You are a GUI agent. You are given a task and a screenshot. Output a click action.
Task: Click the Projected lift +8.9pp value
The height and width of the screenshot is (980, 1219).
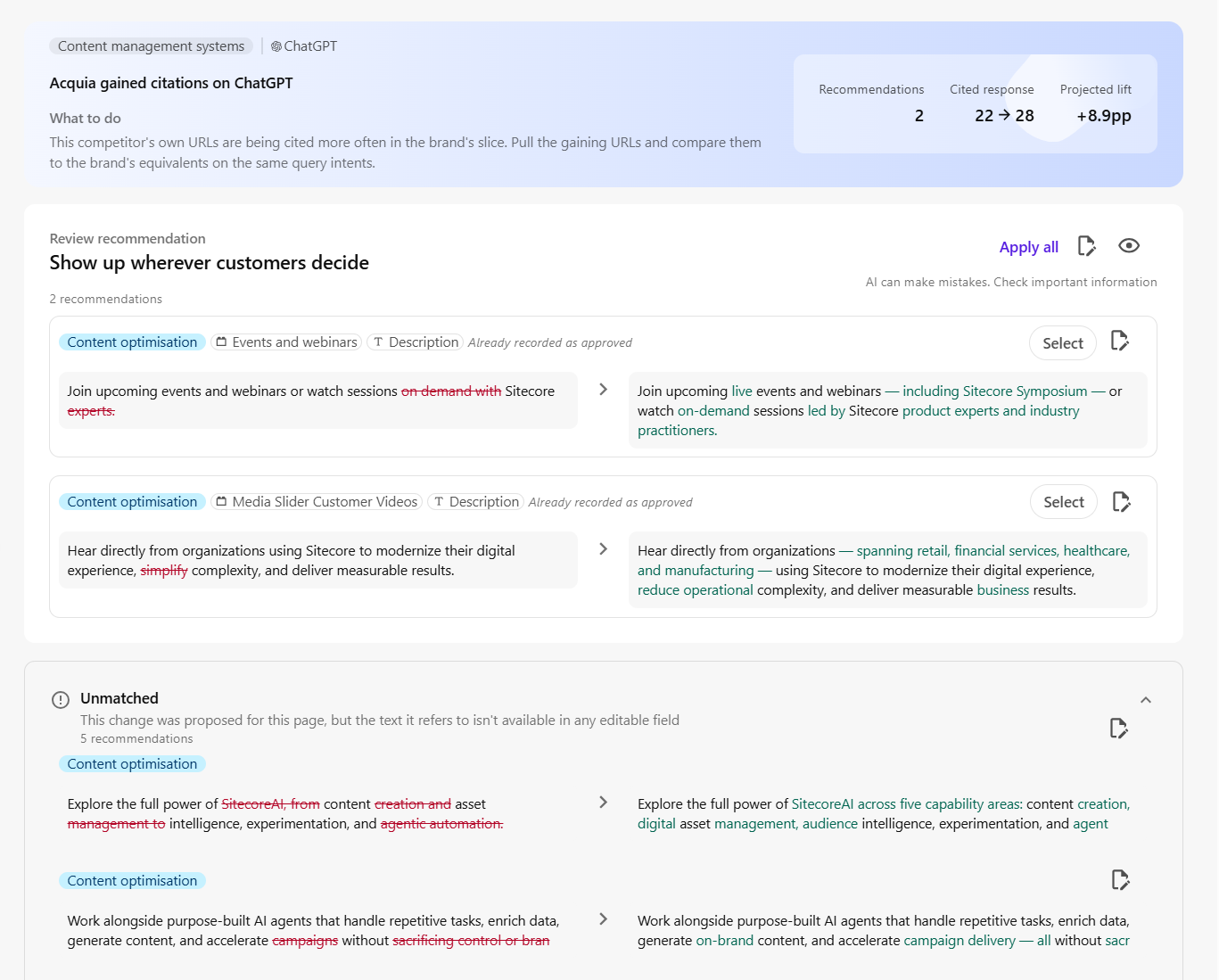[x=1104, y=116]
